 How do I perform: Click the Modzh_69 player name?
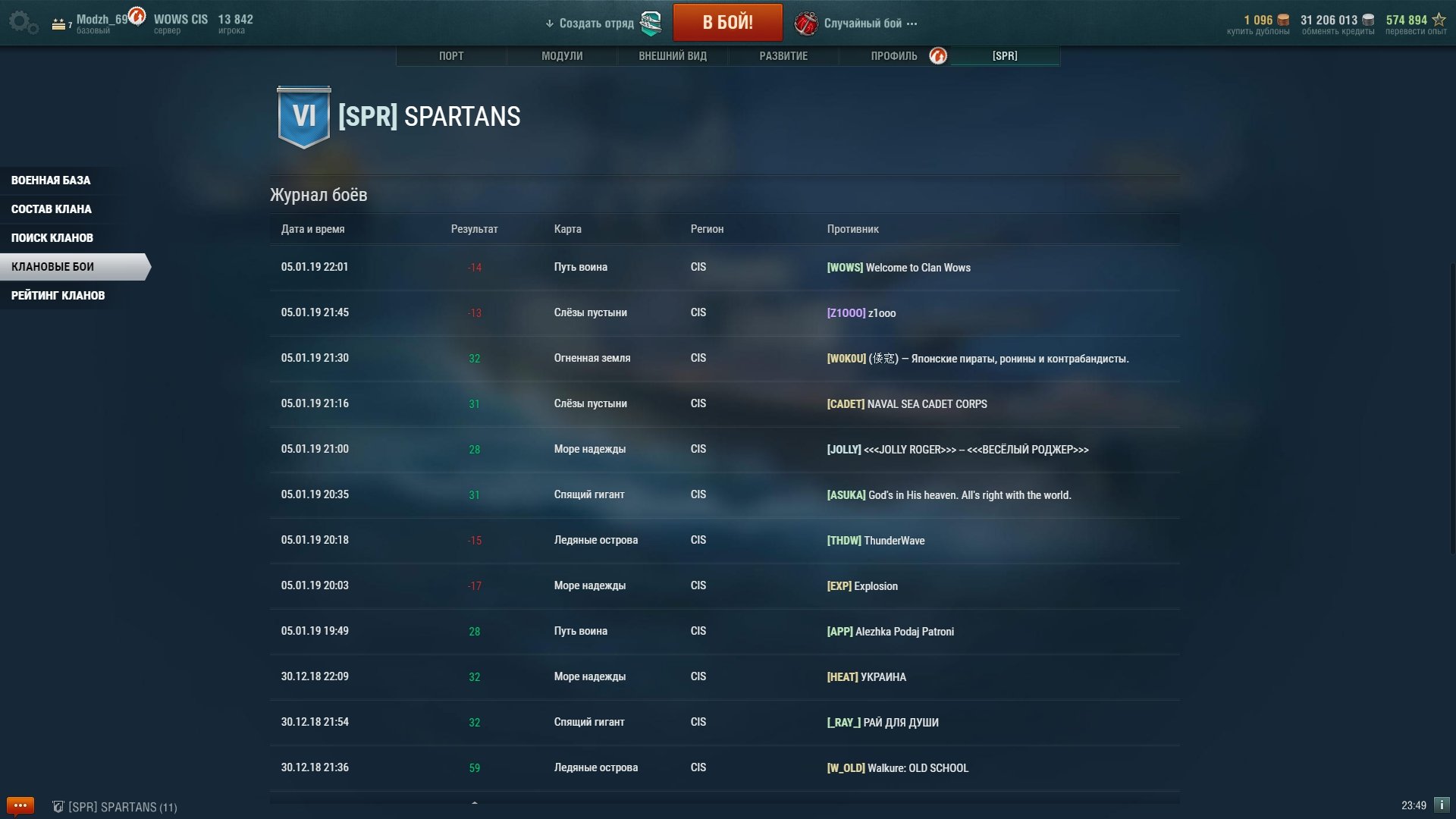102,20
